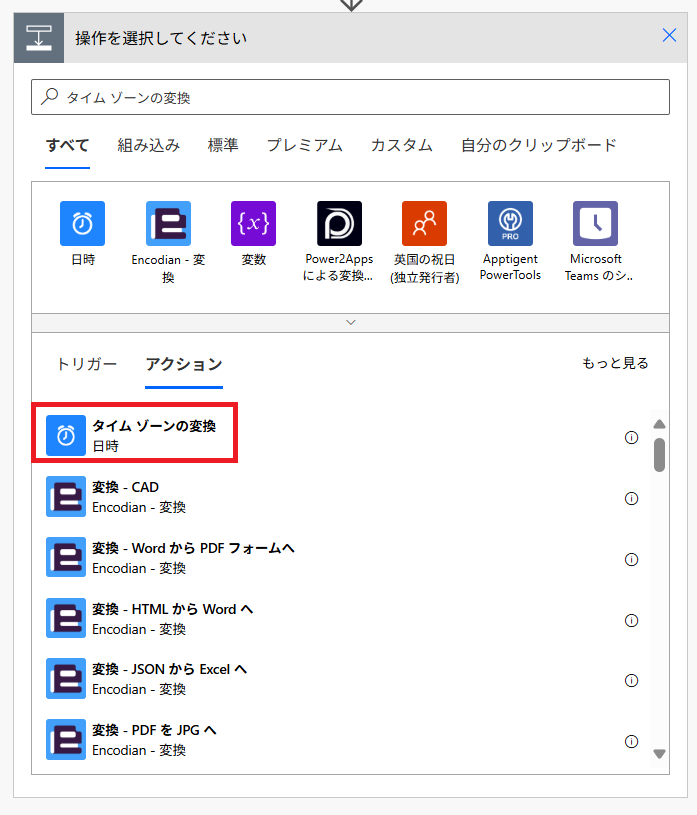The image size is (697, 815).
Task: Open the トリガー tab
Action: [86, 364]
